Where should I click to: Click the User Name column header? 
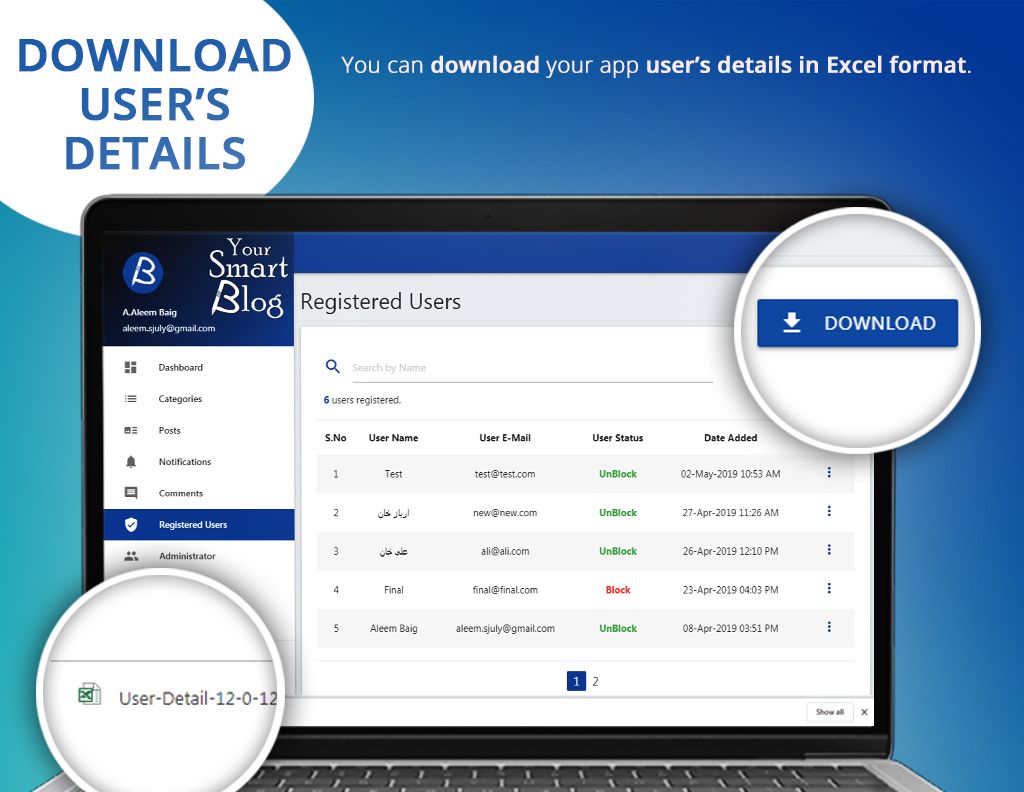[393, 437]
